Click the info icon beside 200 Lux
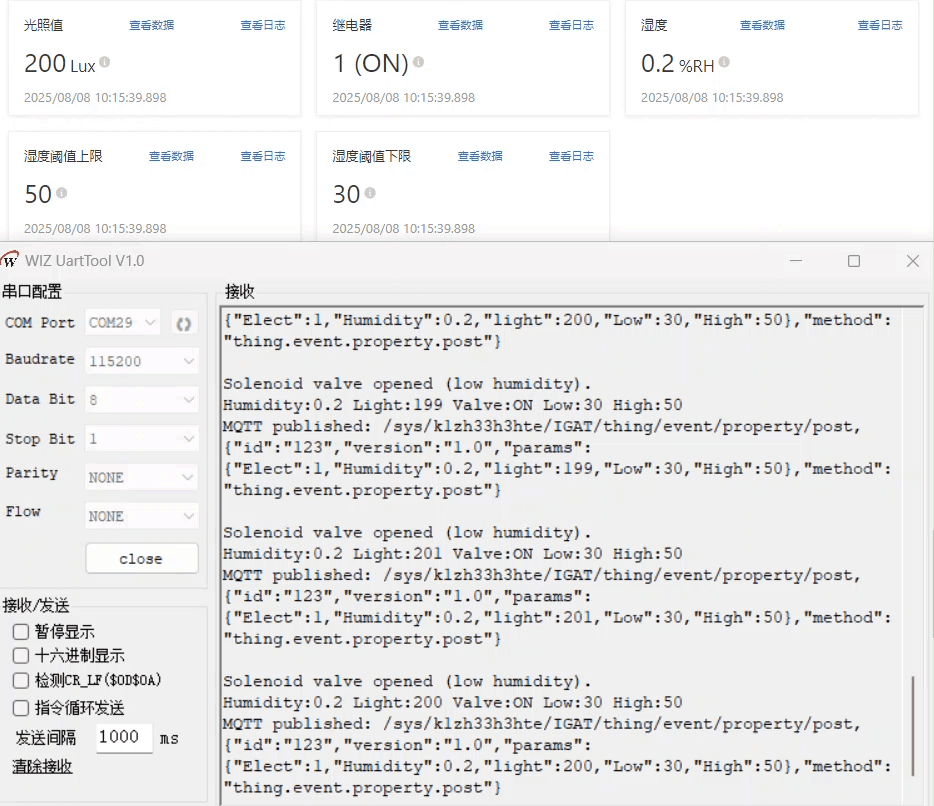The image size is (934, 806). 105,62
